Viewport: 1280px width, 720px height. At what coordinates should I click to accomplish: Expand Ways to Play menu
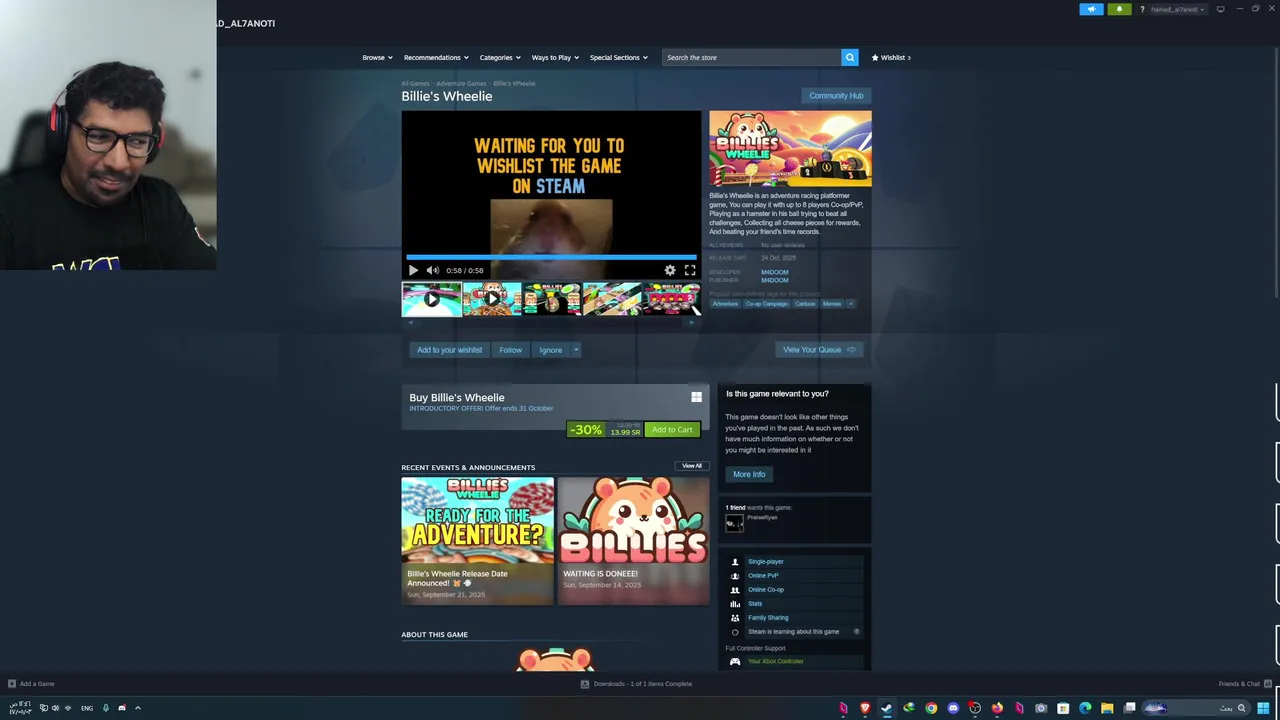coord(555,57)
